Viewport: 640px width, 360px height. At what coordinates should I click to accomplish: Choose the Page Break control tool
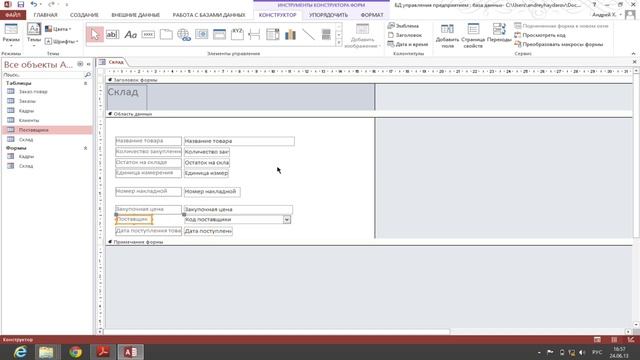click(x=255, y=35)
